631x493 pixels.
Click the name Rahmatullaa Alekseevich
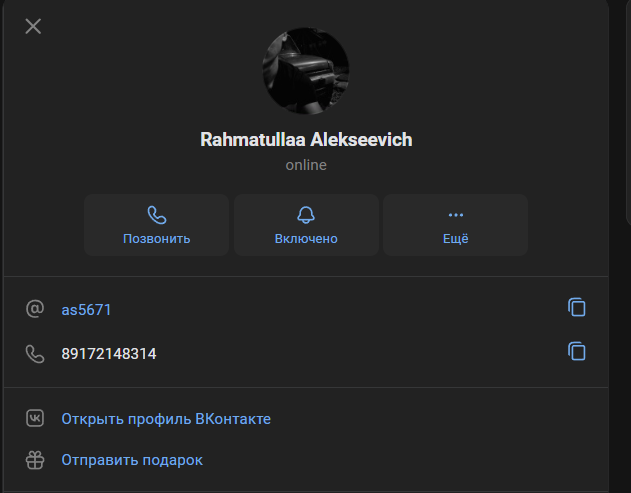(306, 140)
